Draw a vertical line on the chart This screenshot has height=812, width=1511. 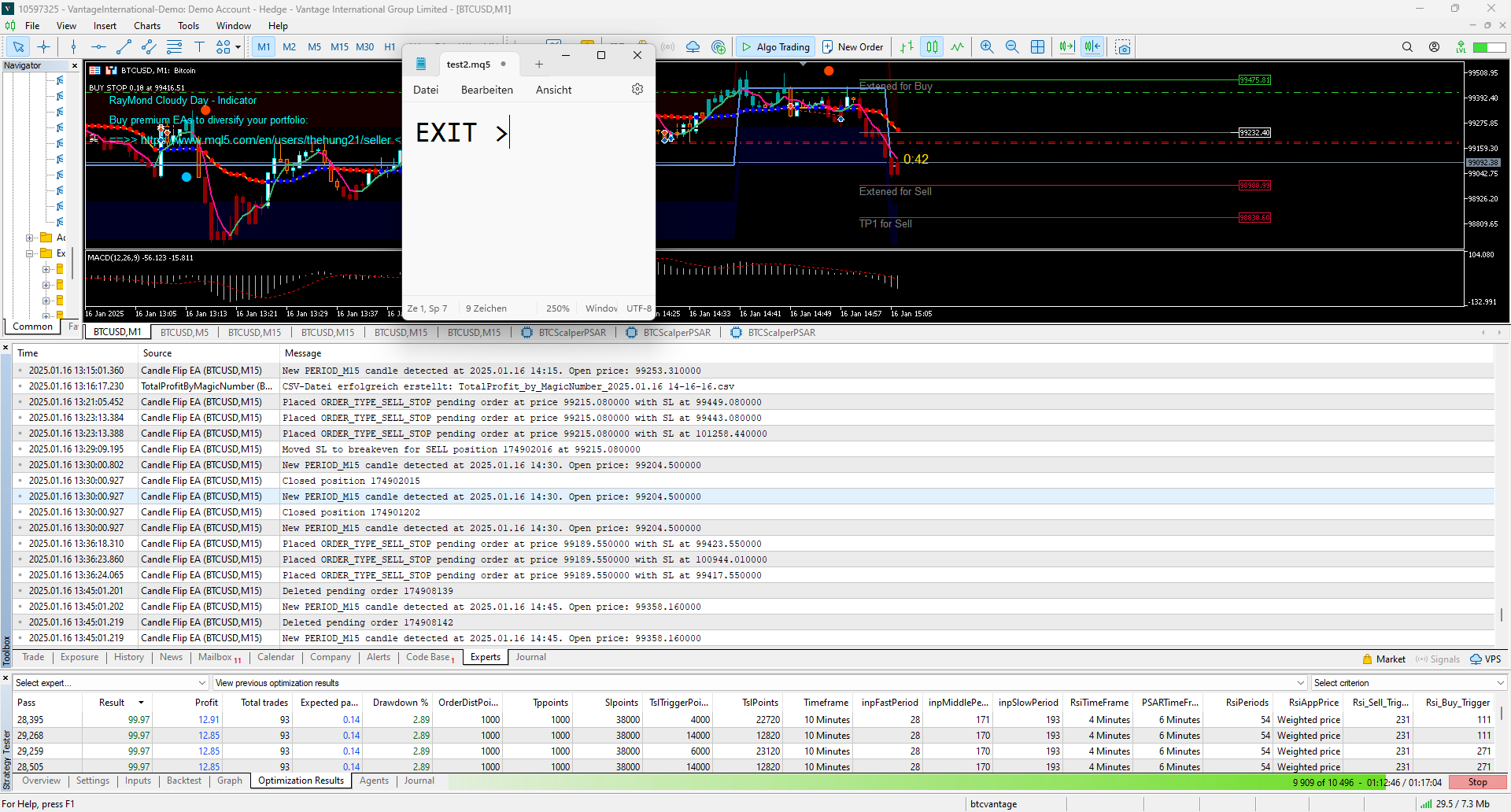73,47
